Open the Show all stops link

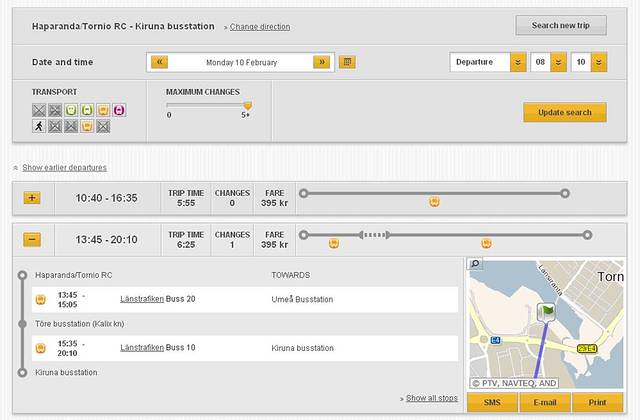click(431, 398)
